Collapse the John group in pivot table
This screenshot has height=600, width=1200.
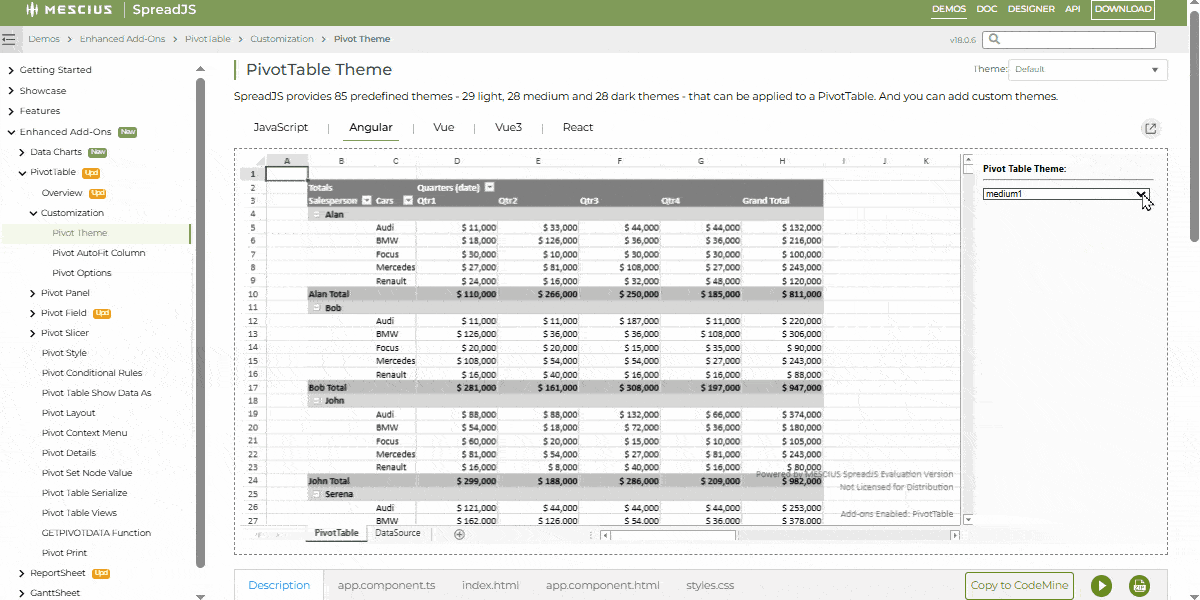316,401
